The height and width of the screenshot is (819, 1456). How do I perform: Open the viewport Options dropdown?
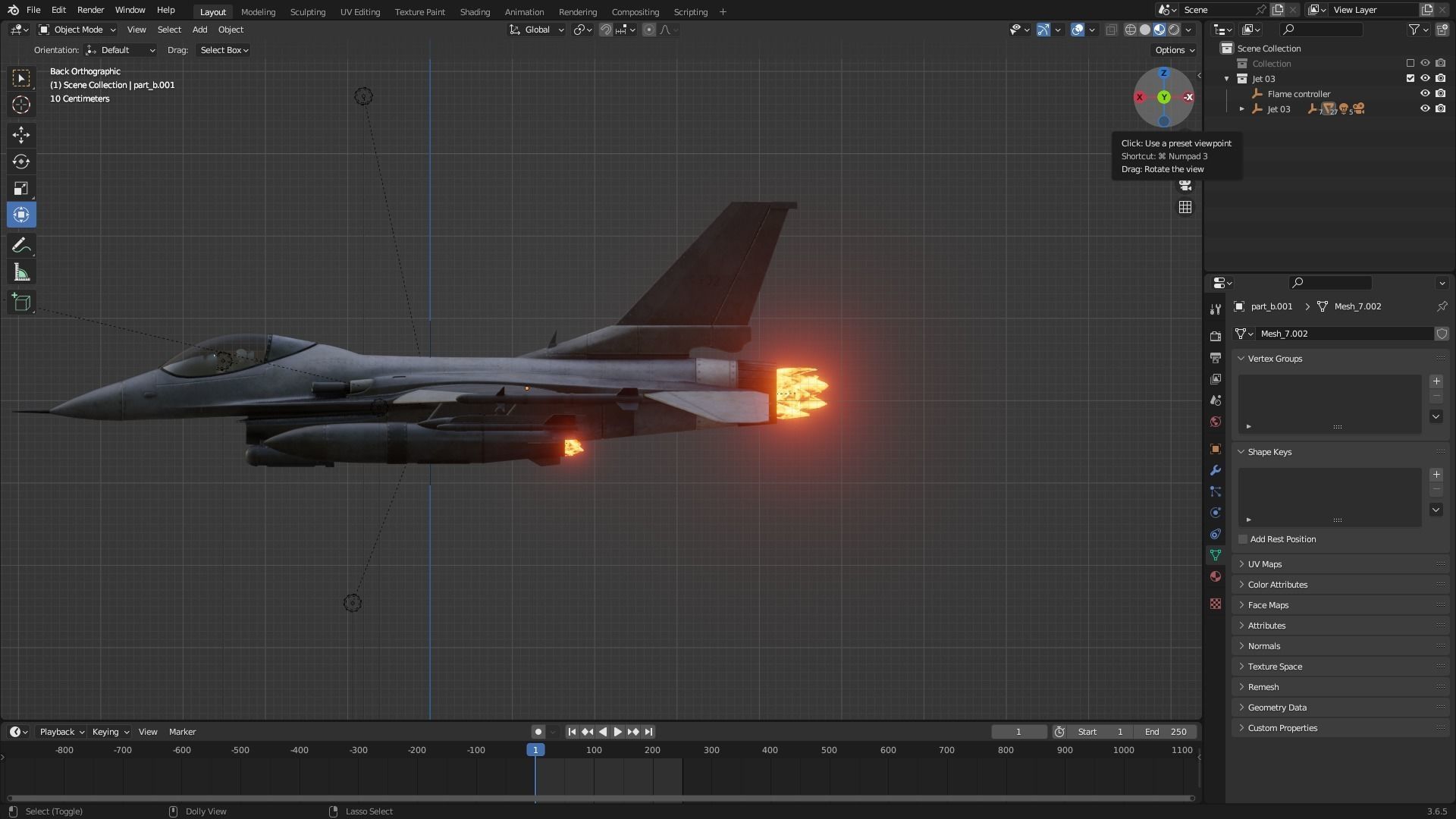coord(1175,50)
